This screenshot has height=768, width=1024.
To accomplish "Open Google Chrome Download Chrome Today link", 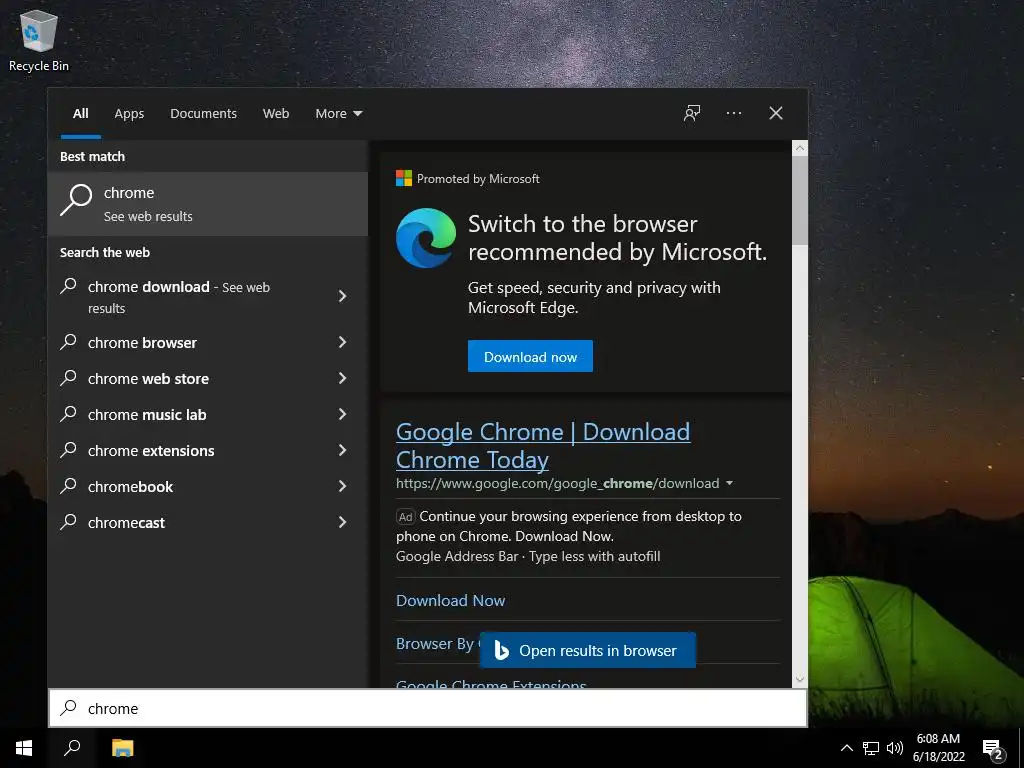I will 543,445.
